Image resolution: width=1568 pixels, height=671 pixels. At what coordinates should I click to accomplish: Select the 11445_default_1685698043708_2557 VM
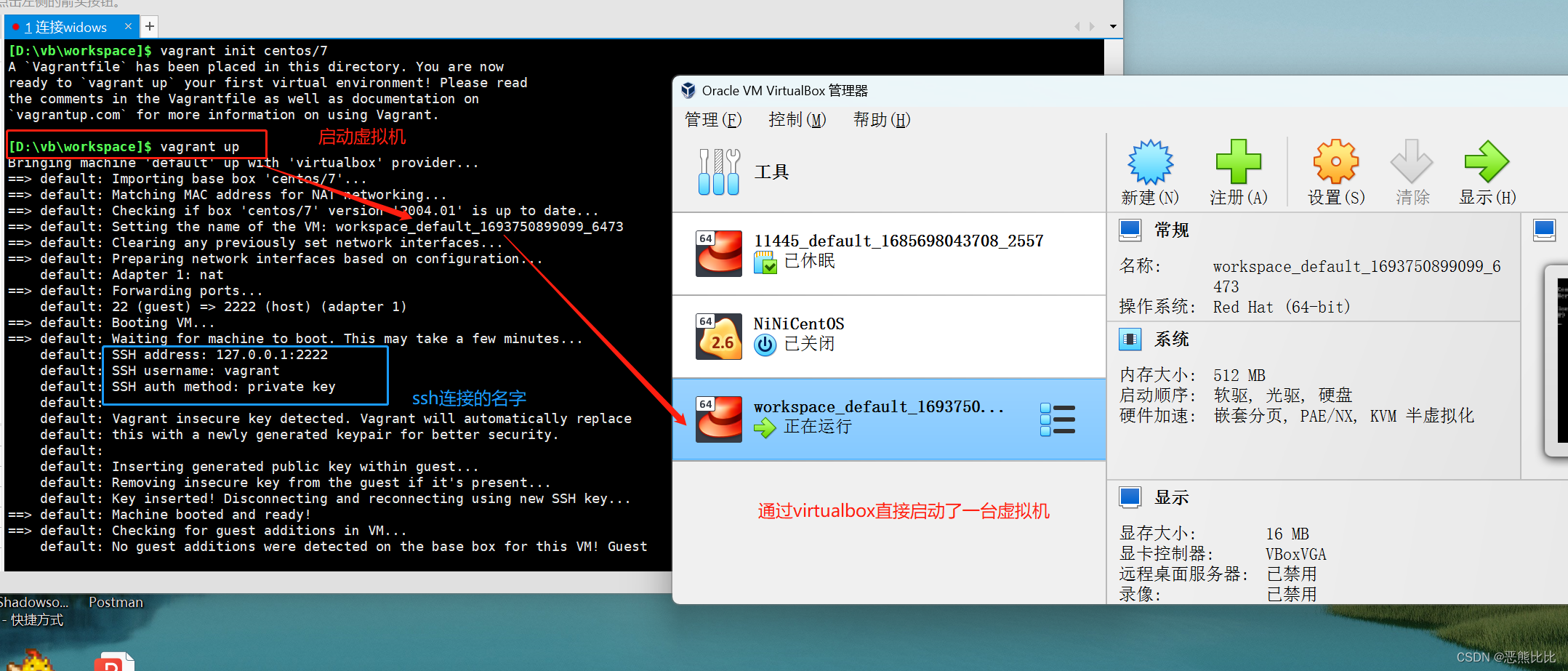pyautogui.click(x=889, y=254)
